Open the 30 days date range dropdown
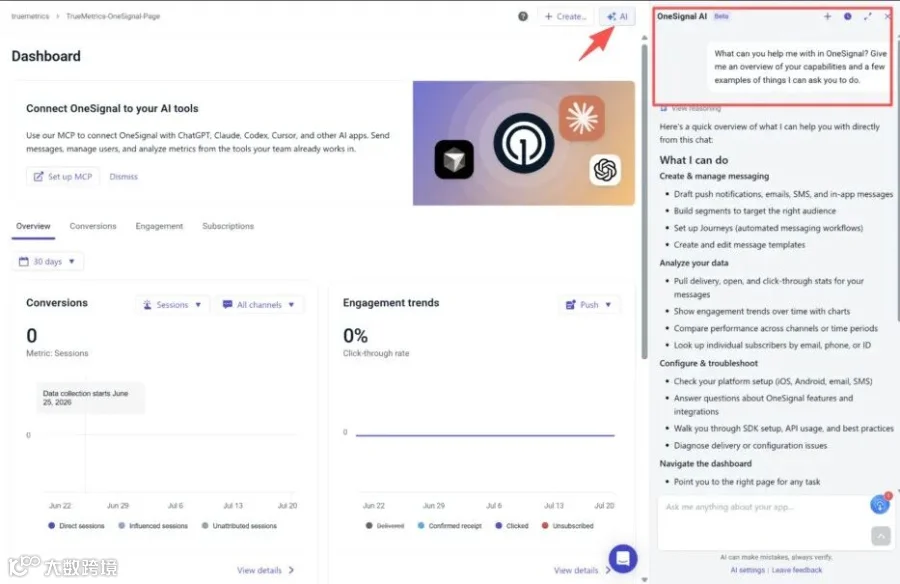The image size is (900, 584). click(48, 261)
